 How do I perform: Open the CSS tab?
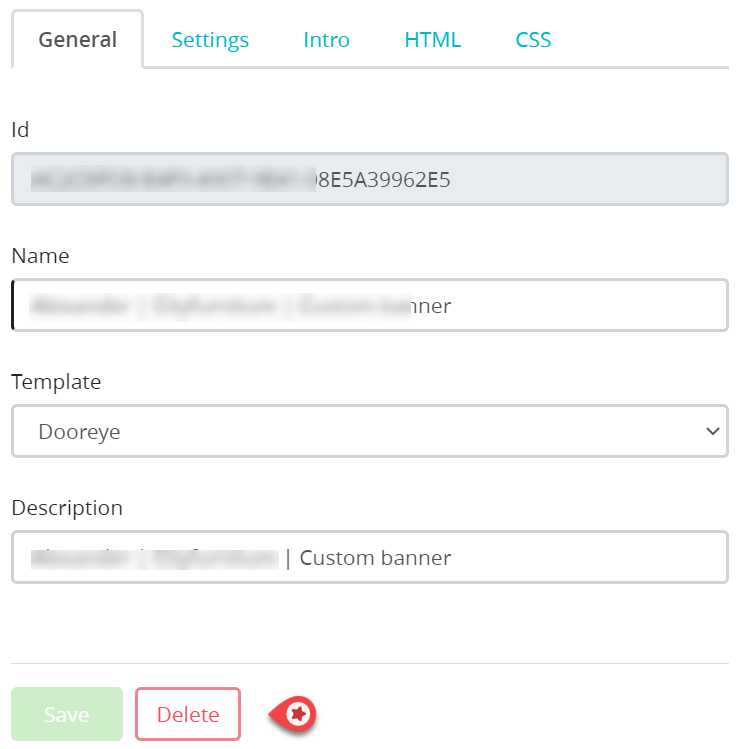[533, 40]
